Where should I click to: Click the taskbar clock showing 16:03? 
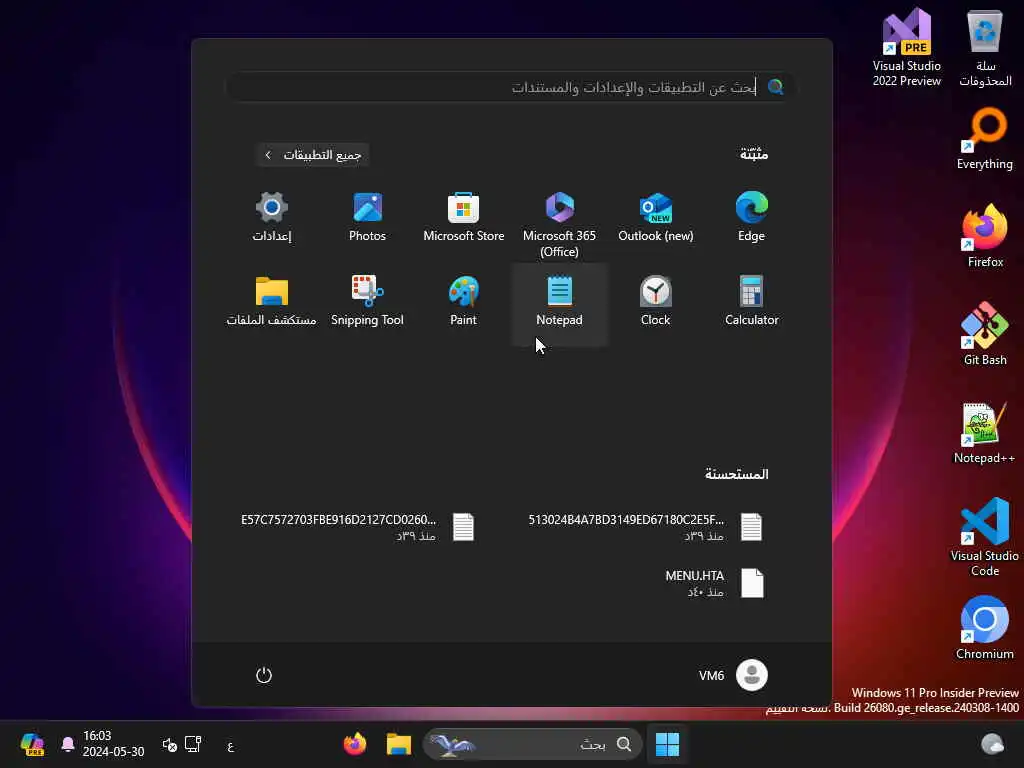click(x=113, y=744)
